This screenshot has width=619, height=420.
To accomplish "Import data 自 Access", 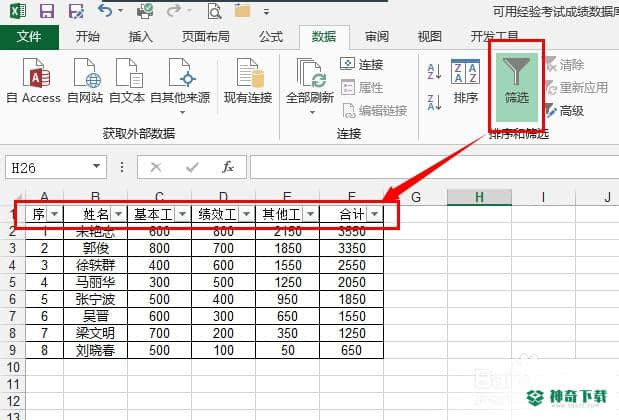I will (x=34, y=81).
